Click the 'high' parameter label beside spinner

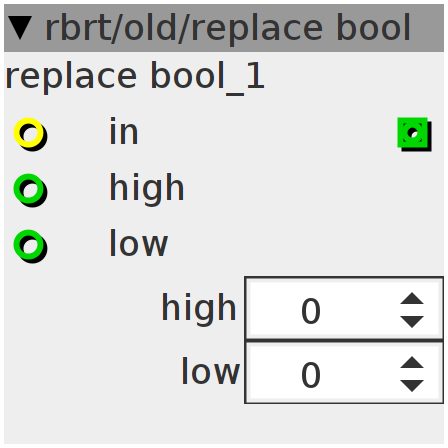[199, 308]
